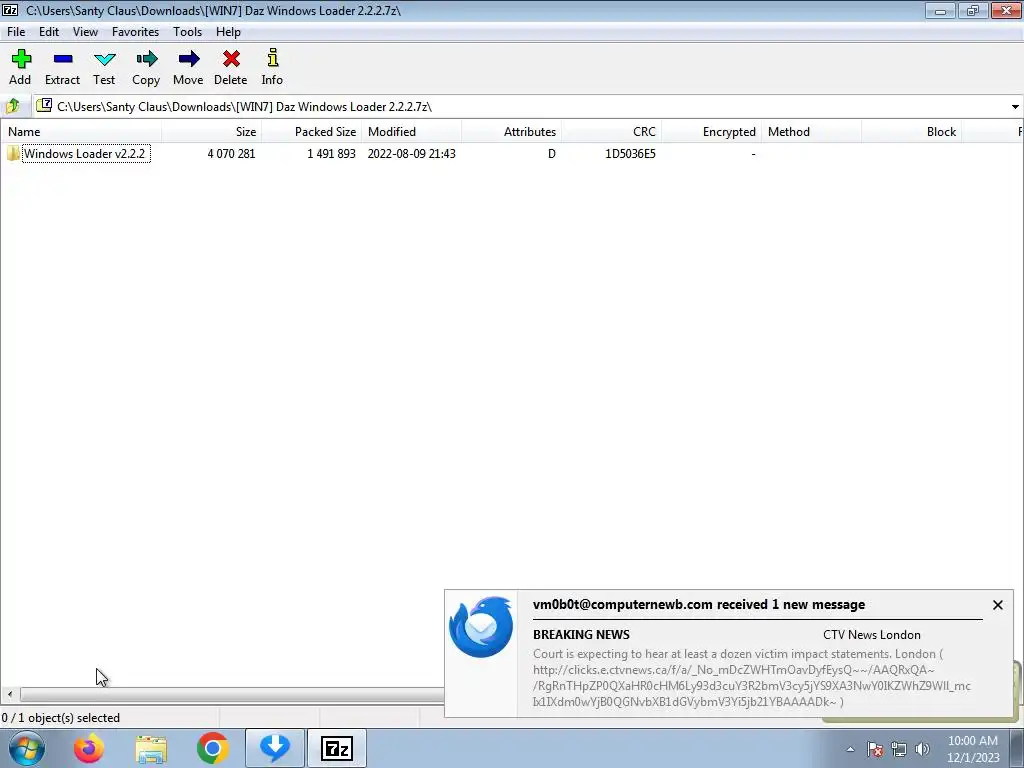Click the Copy toolbar icon

coord(146,59)
